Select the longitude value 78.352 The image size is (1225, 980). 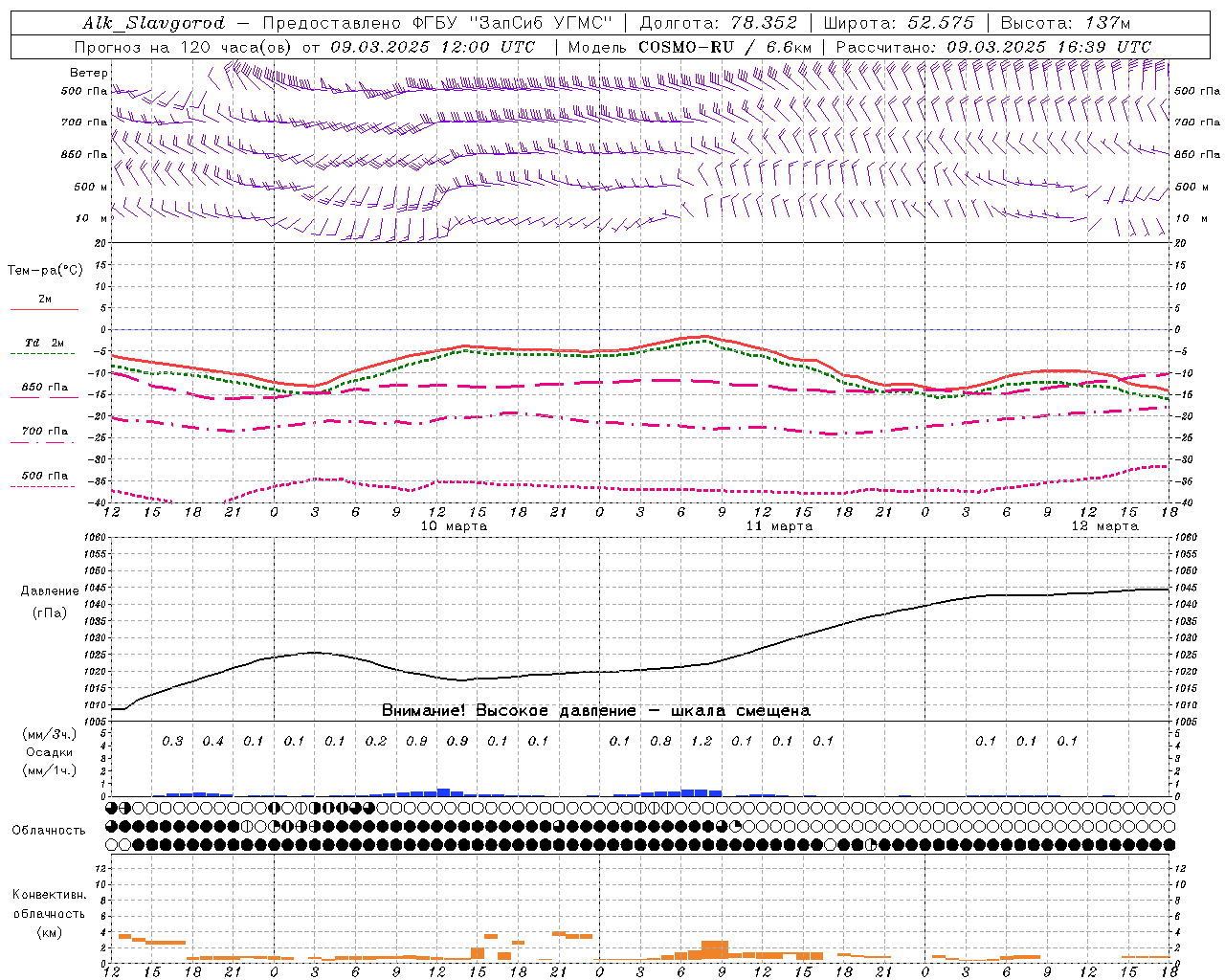[763, 23]
